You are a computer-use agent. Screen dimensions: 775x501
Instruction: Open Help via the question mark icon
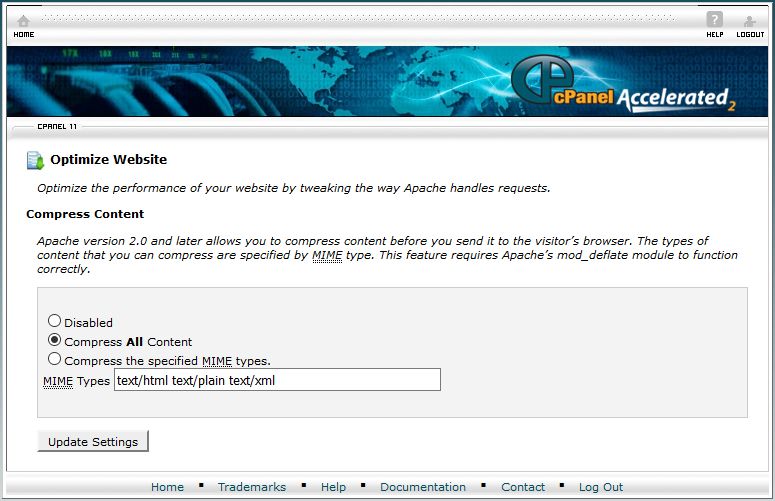click(x=714, y=21)
